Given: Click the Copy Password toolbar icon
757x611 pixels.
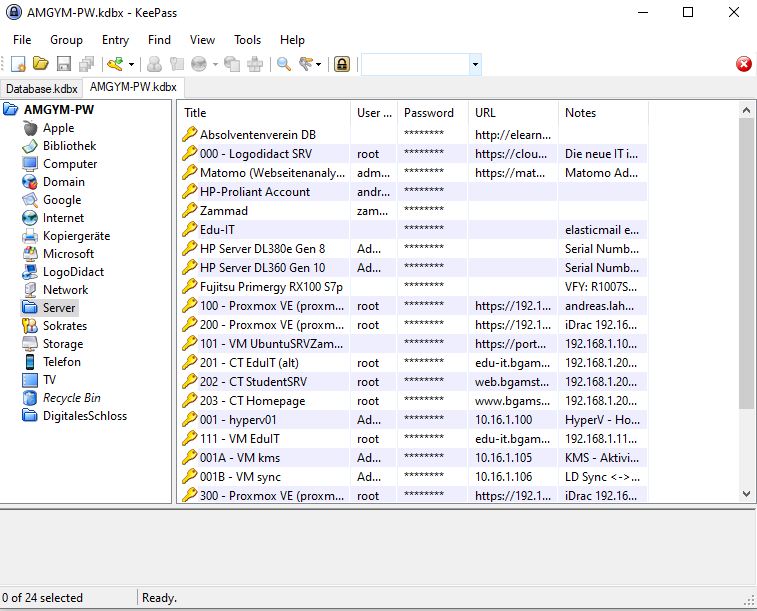Looking at the screenshot, I should tap(177, 64).
